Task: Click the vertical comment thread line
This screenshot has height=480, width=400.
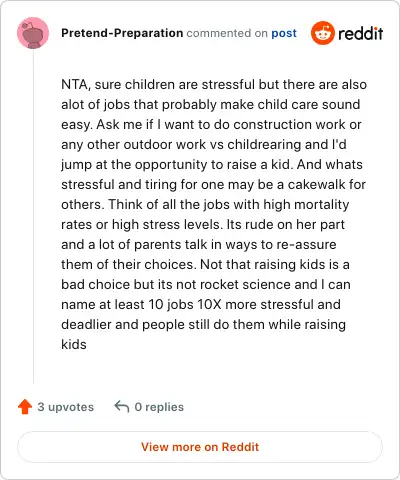Action: point(33,217)
